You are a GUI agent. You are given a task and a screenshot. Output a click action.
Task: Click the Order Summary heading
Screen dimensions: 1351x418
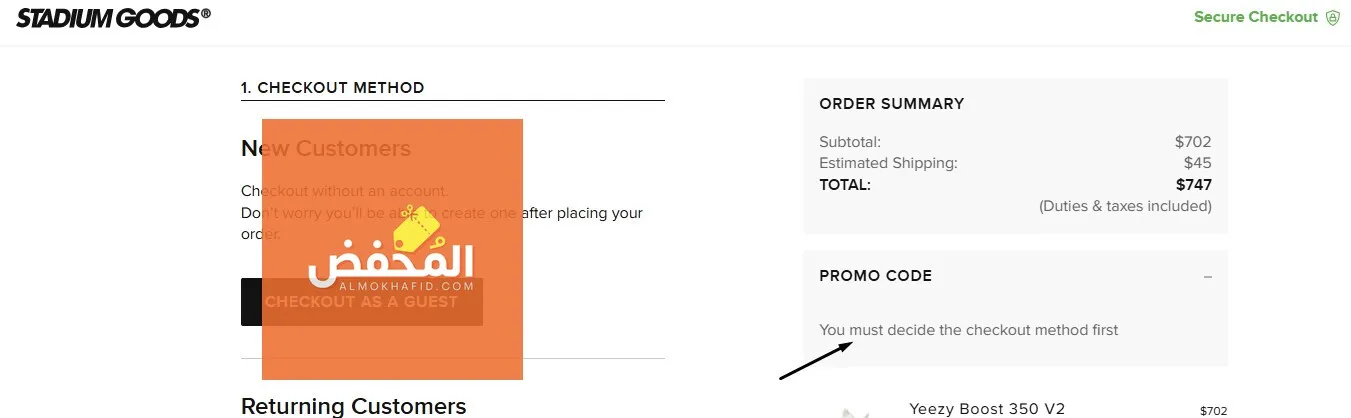point(892,103)
